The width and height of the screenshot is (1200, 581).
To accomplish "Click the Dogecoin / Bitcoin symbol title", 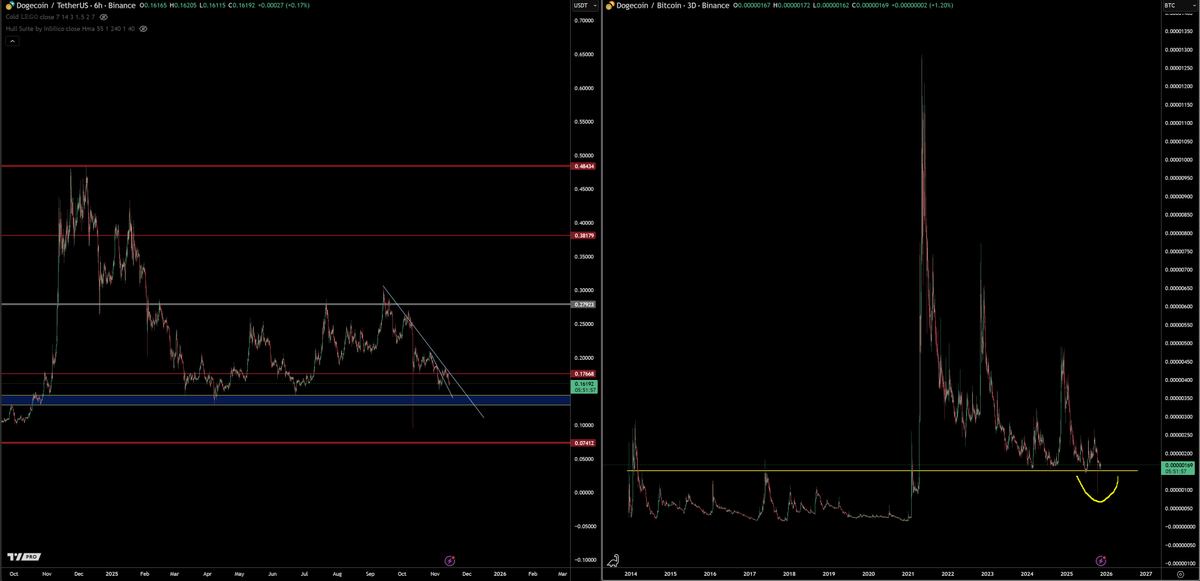I will [x=671, y=6].
